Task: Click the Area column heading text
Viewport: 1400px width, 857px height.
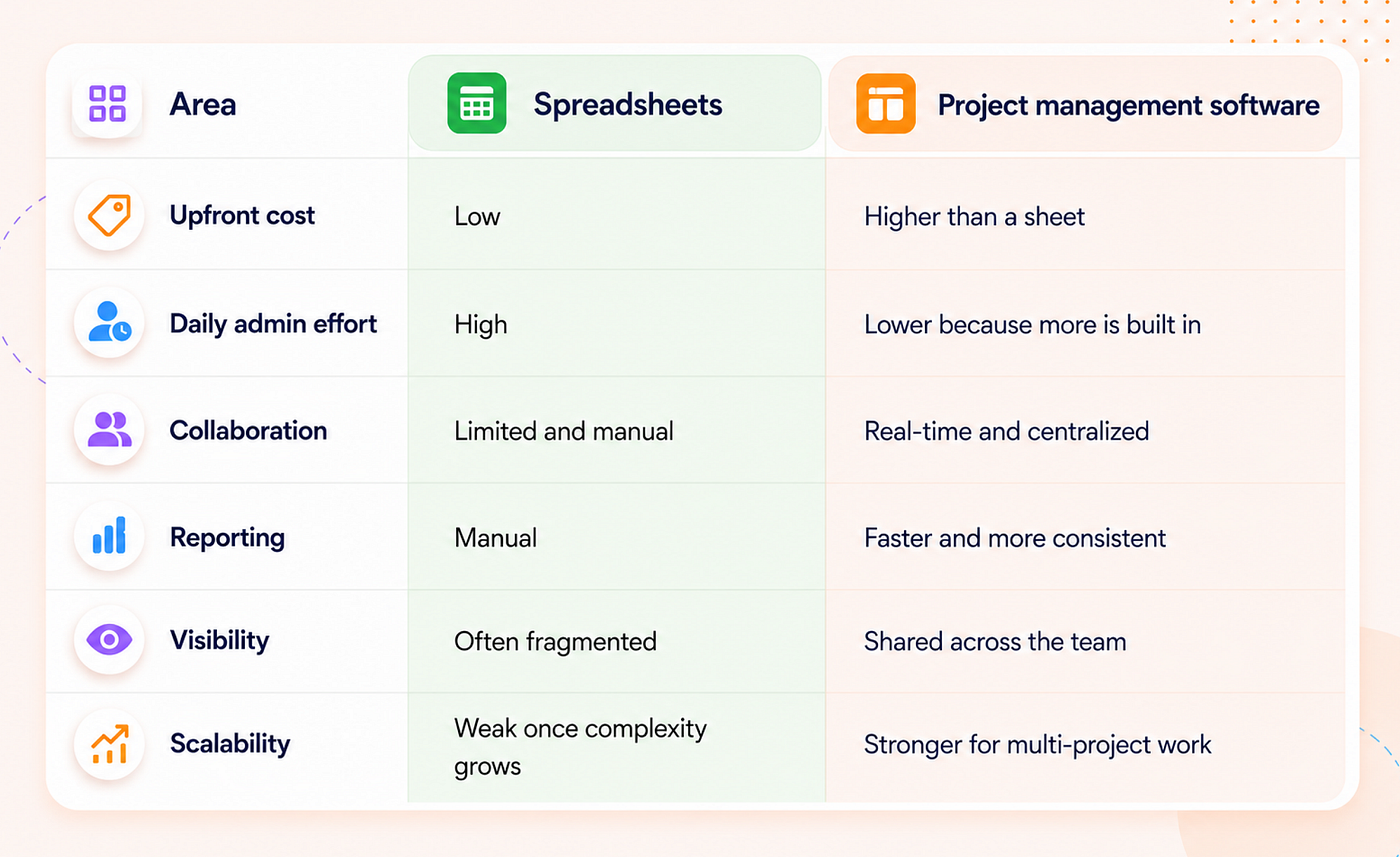Action: click(x=203, y=104)
